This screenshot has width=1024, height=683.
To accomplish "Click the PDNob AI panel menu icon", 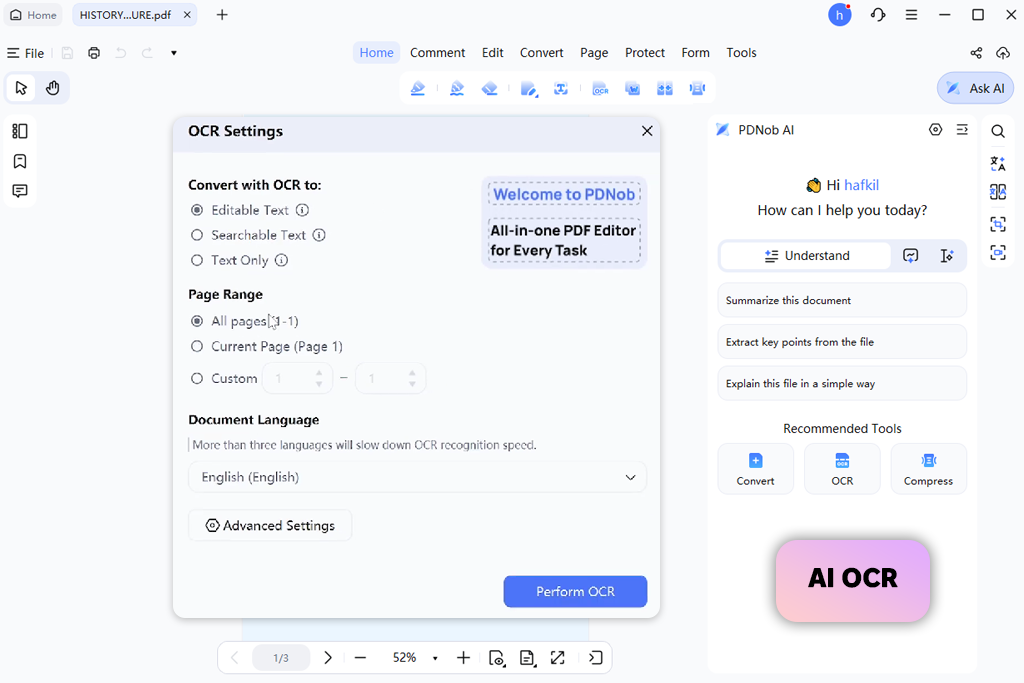I will (x=962, y=129).
